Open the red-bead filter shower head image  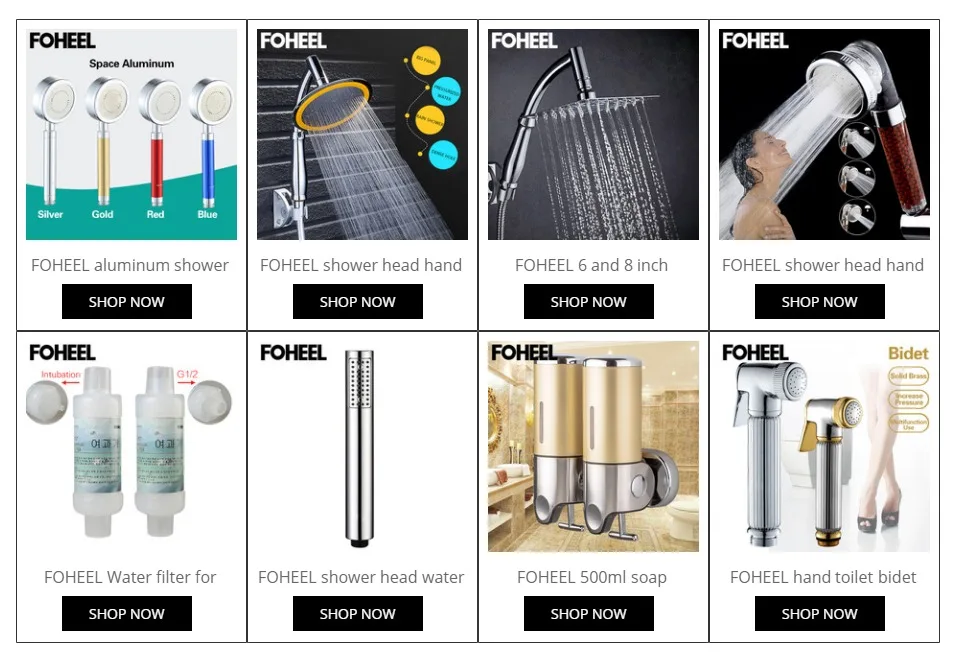pos(824,134)
